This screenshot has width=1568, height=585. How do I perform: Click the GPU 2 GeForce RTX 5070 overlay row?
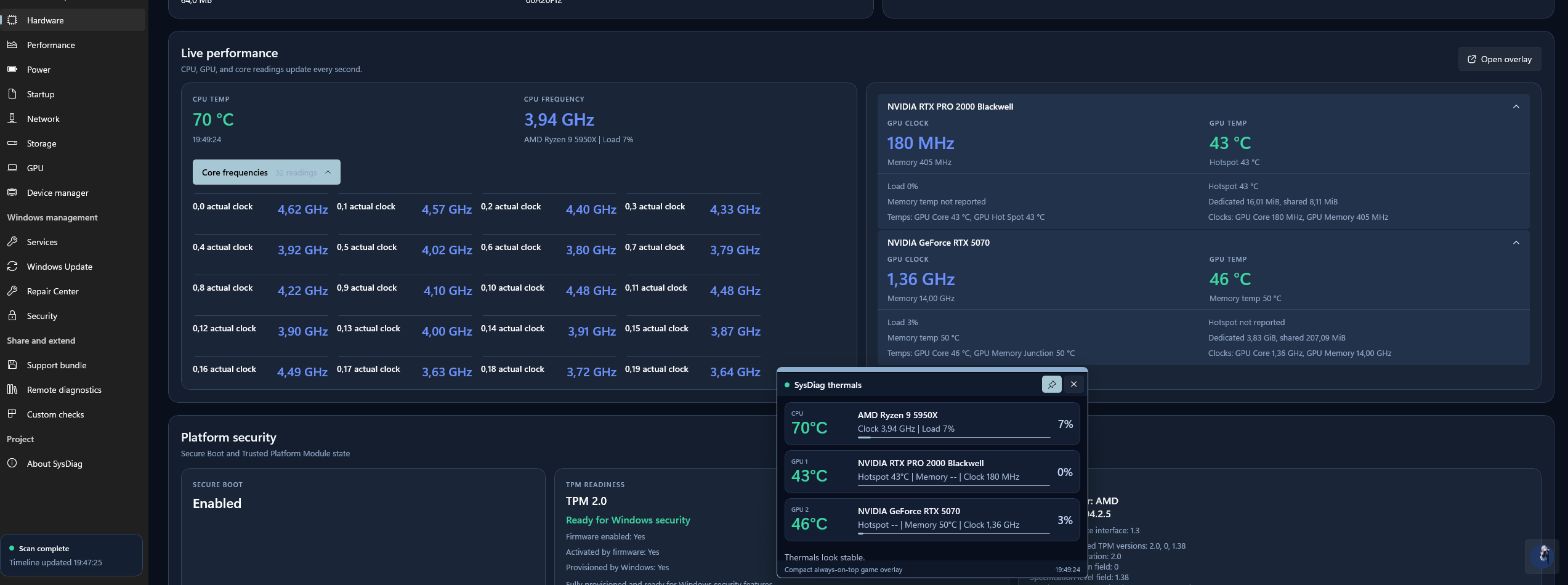point(932,519)
